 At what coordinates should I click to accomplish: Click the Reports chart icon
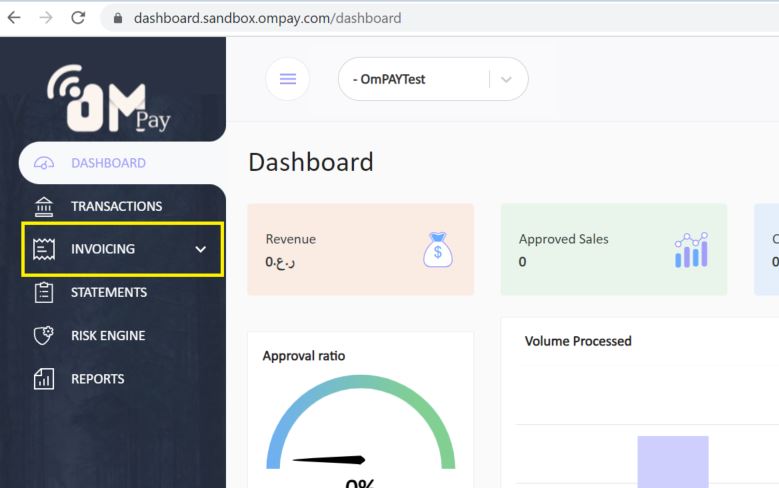point(43,379)
